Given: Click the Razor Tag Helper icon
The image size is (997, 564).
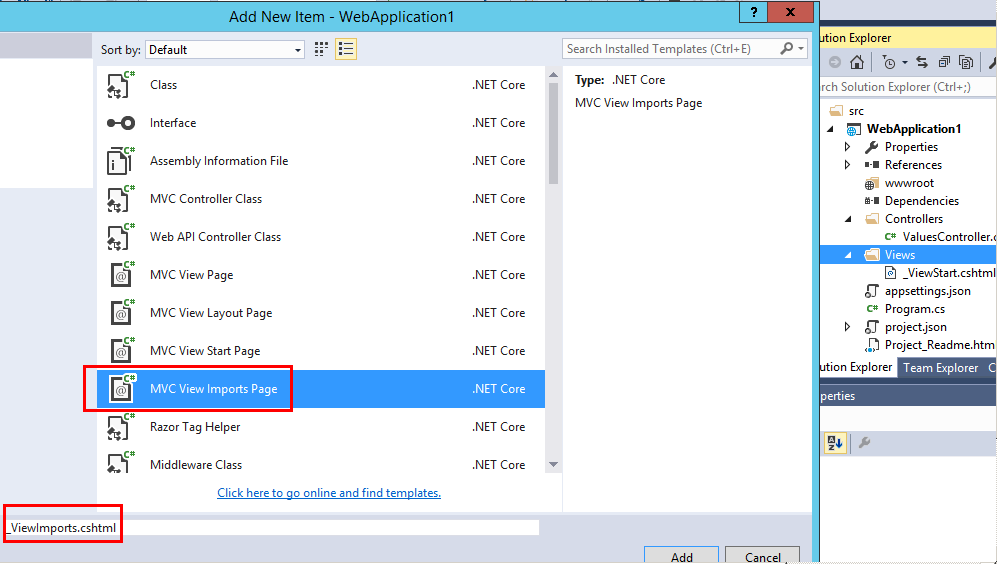Looking at the screenshot, I should [x=121, y=427].
